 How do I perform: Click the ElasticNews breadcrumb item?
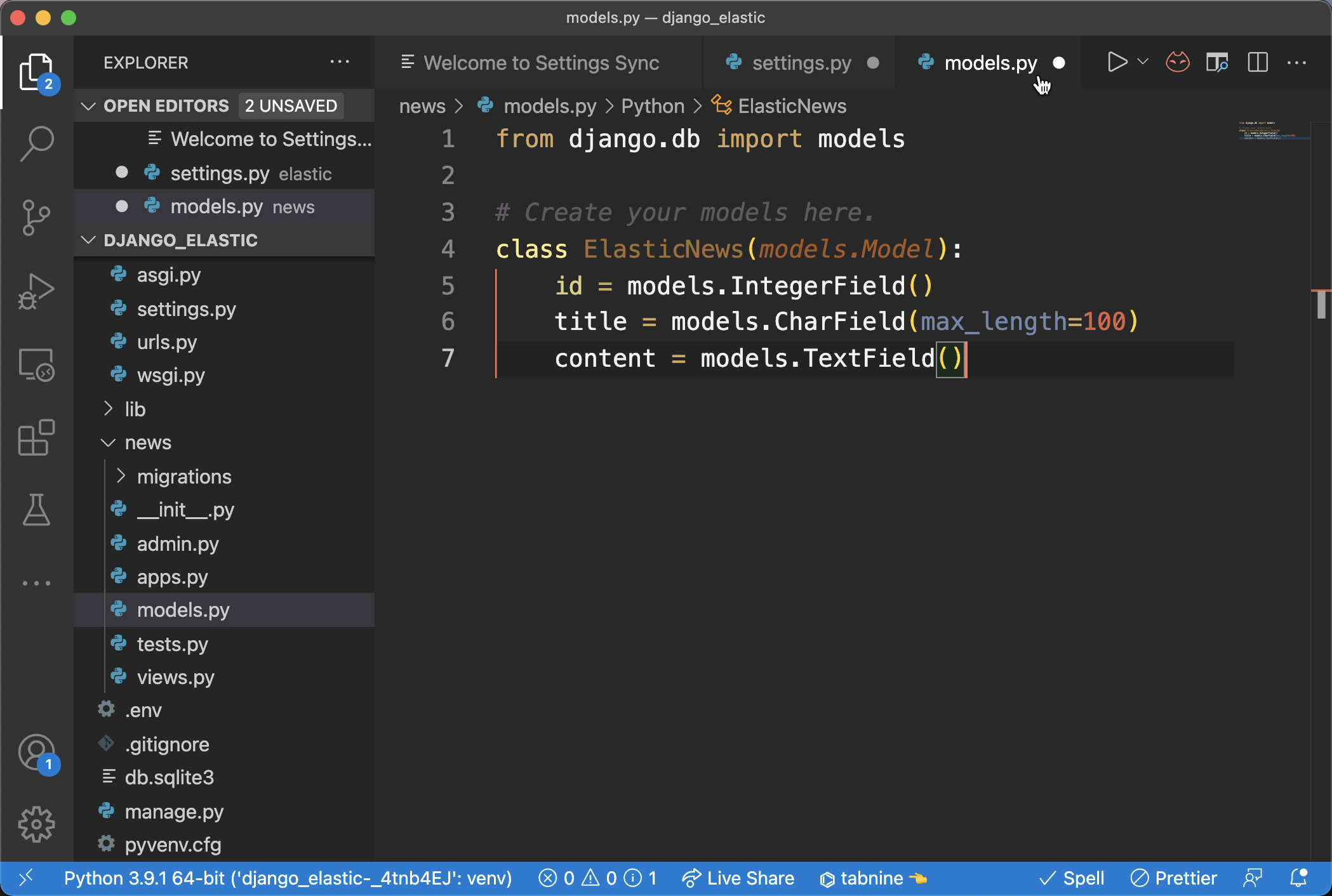792,105
